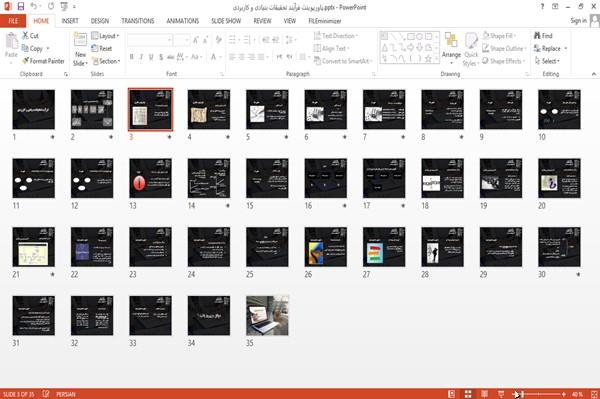Click the Find binoculars icon
The height and width of the screenshot is (399, 600).
537,36
